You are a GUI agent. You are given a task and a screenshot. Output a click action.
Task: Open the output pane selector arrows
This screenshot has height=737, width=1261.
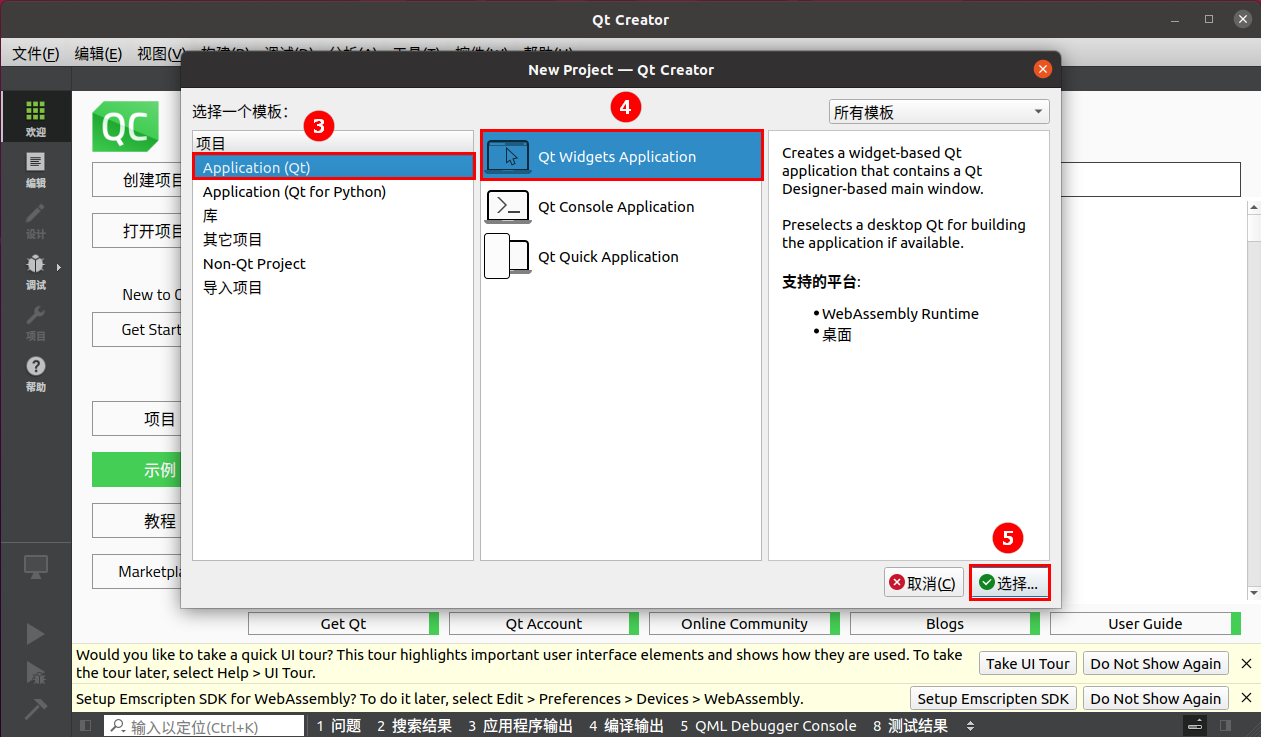(970, 726)
